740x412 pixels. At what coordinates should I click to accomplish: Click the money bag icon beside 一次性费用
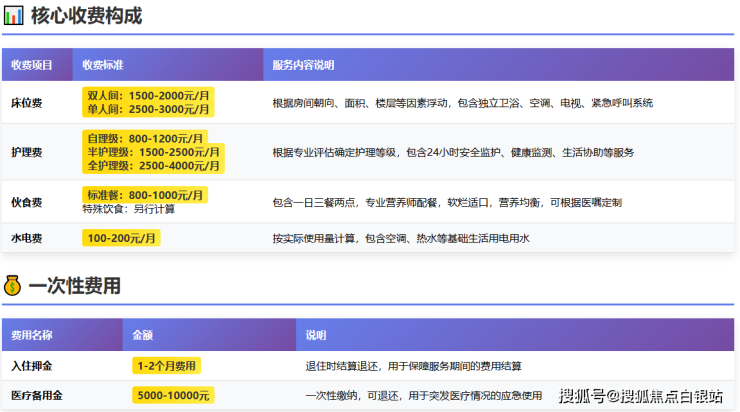[14, 286]
